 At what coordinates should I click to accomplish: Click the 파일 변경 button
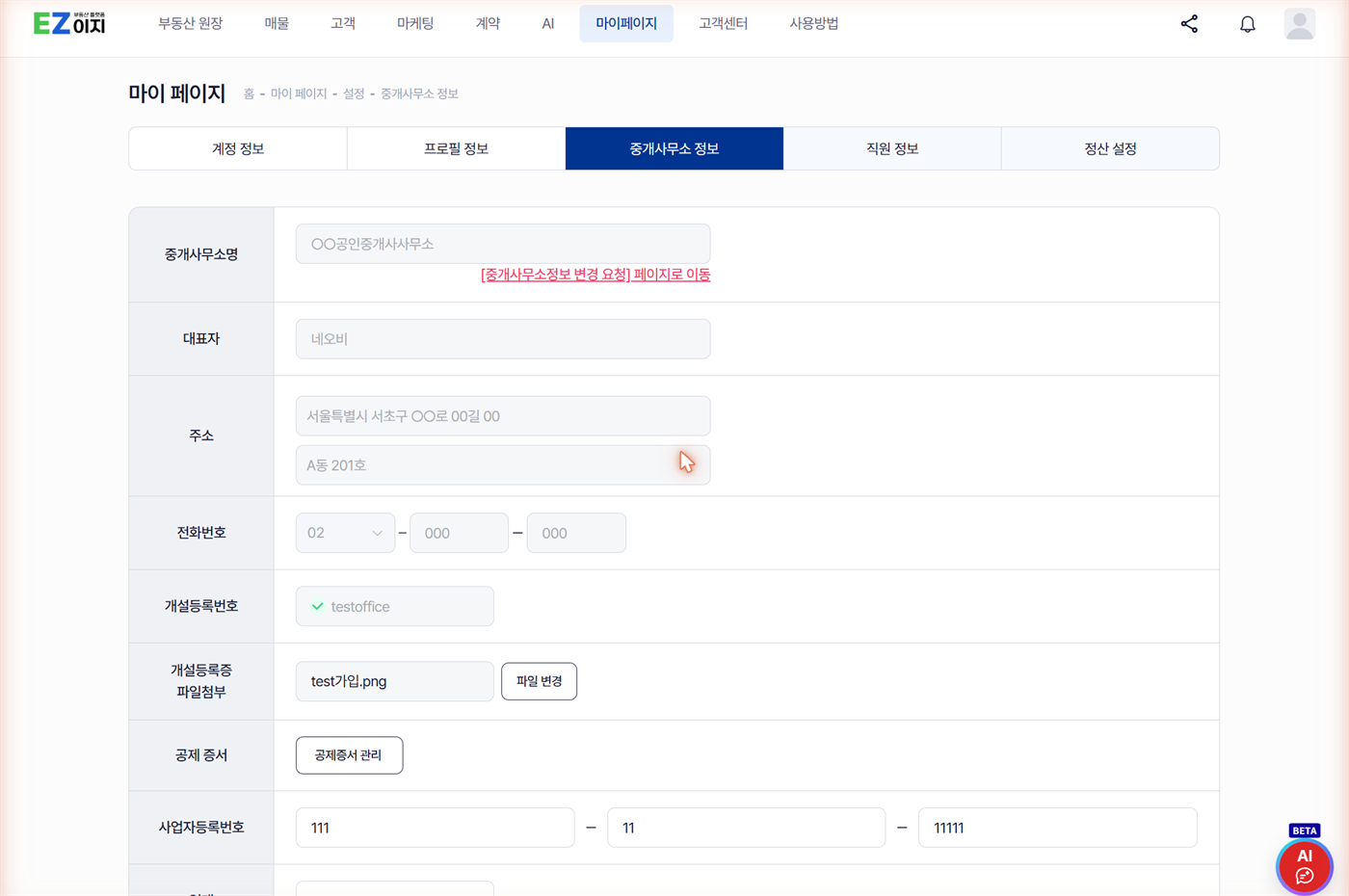pos(539,681)
